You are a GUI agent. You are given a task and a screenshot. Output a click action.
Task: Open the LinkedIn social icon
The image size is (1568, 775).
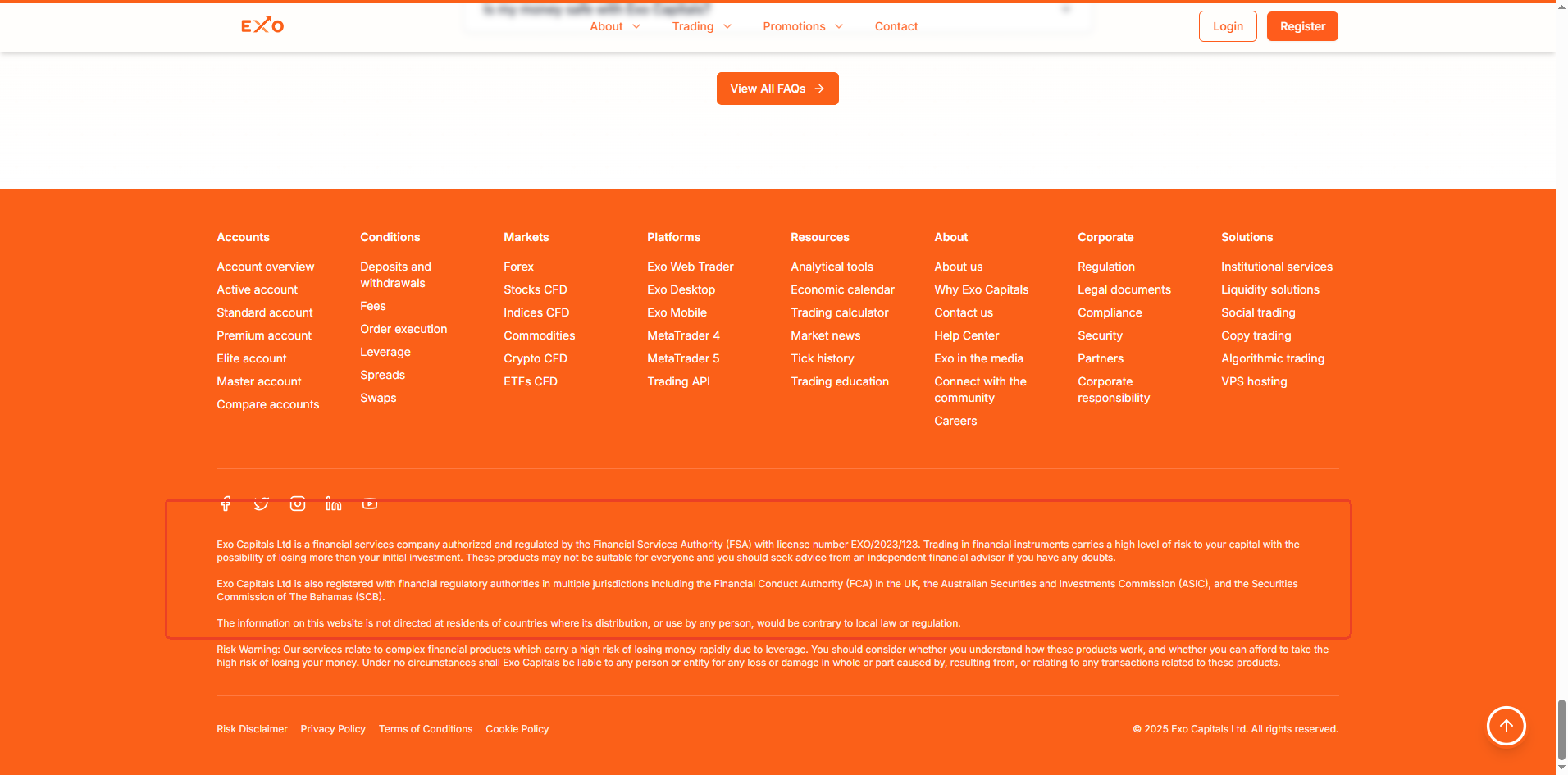334,504
